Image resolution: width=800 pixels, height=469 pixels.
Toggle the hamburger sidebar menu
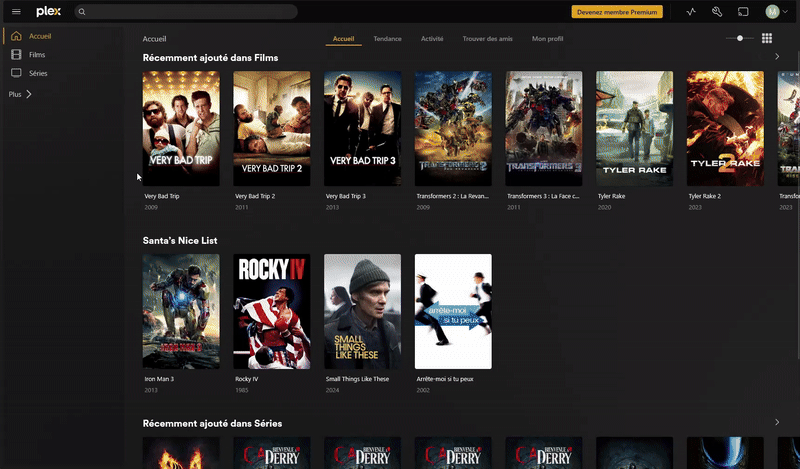[16, 12]
